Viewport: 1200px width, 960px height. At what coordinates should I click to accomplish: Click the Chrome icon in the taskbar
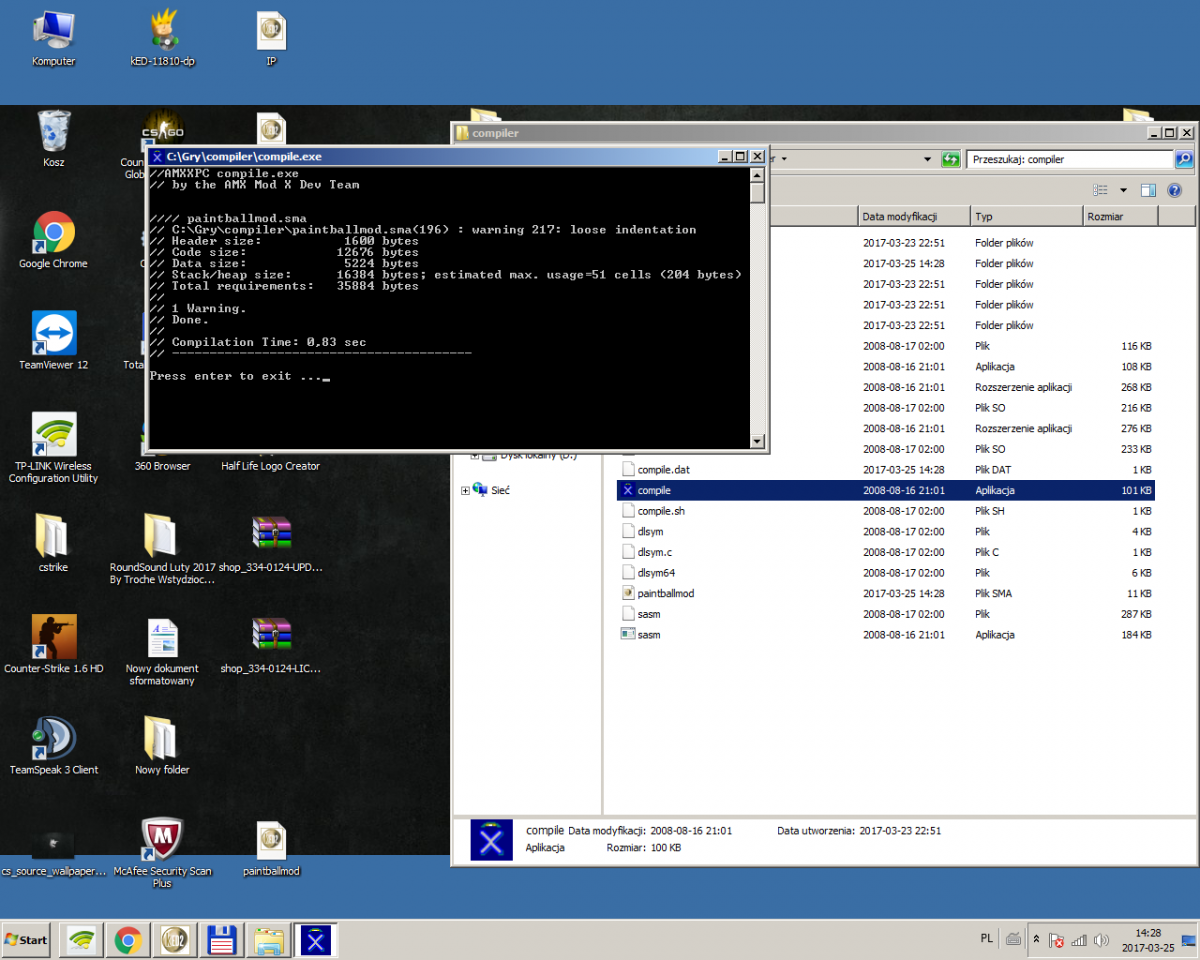(127, 940)
